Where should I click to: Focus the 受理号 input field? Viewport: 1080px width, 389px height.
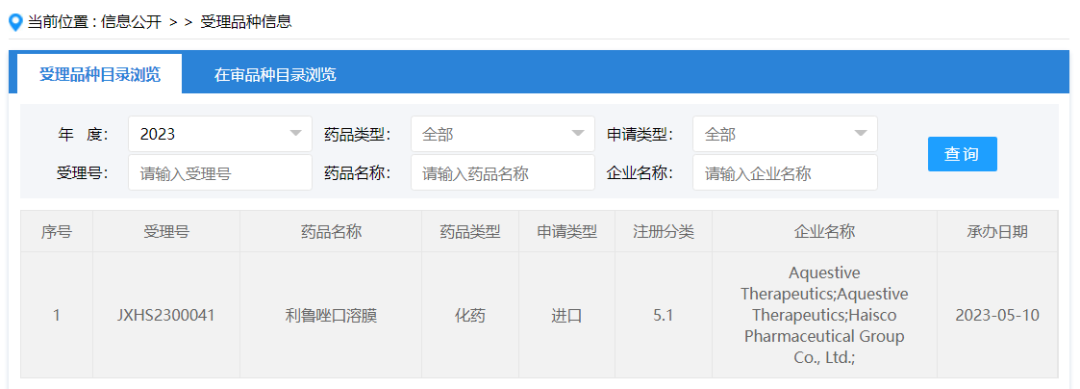[x=220, y=173]
